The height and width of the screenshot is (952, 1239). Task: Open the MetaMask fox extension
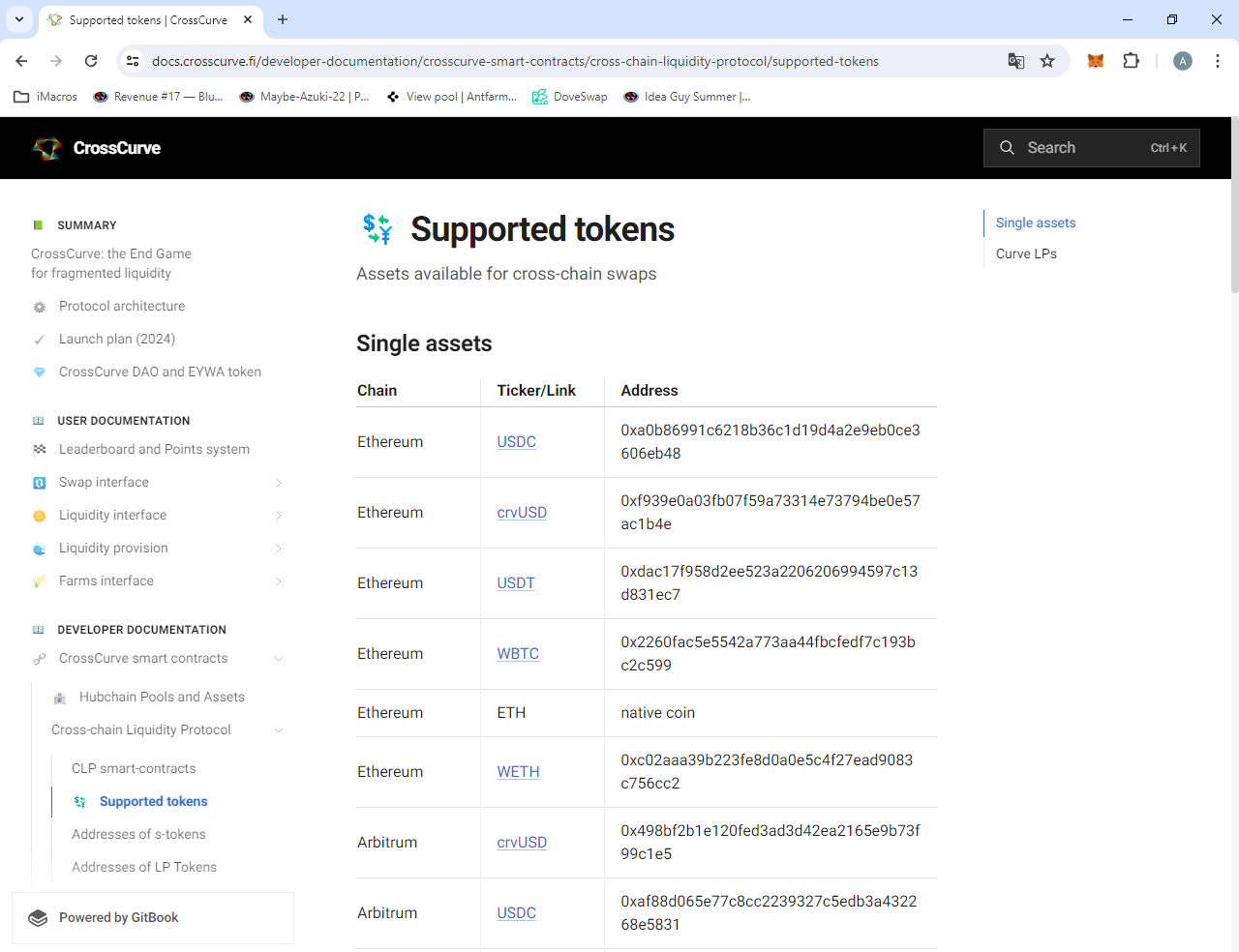point(1096,61)
